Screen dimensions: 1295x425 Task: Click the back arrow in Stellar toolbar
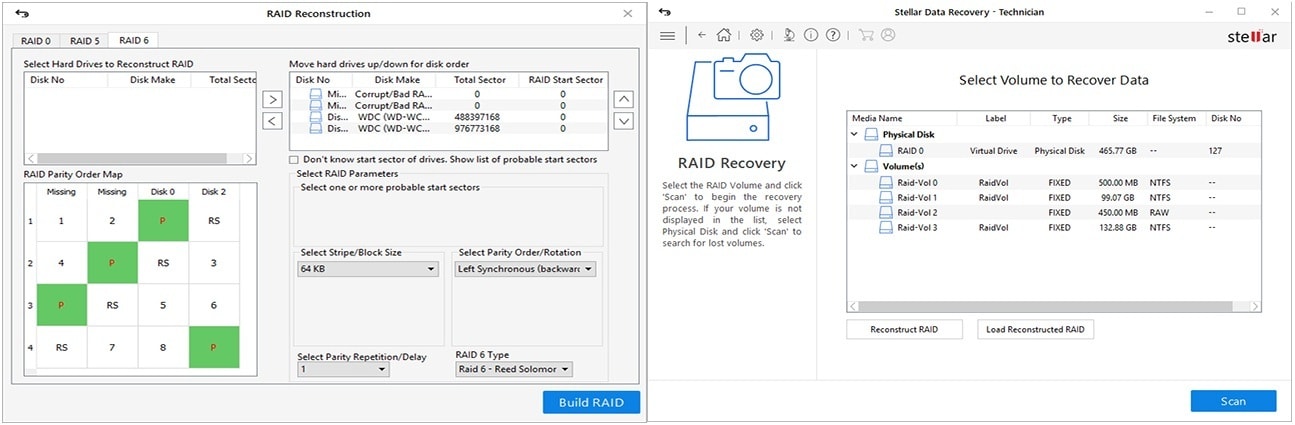coord(702,35)
